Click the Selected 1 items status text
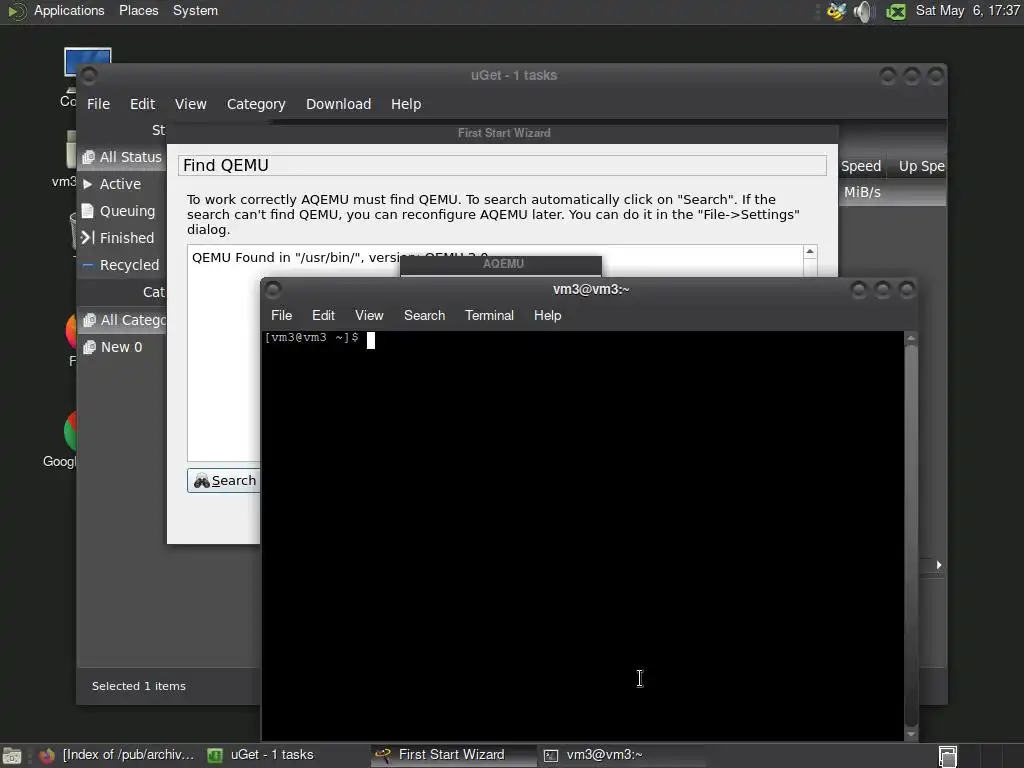Viewport: 1024px width, 768px height. (x=138, y=686)
